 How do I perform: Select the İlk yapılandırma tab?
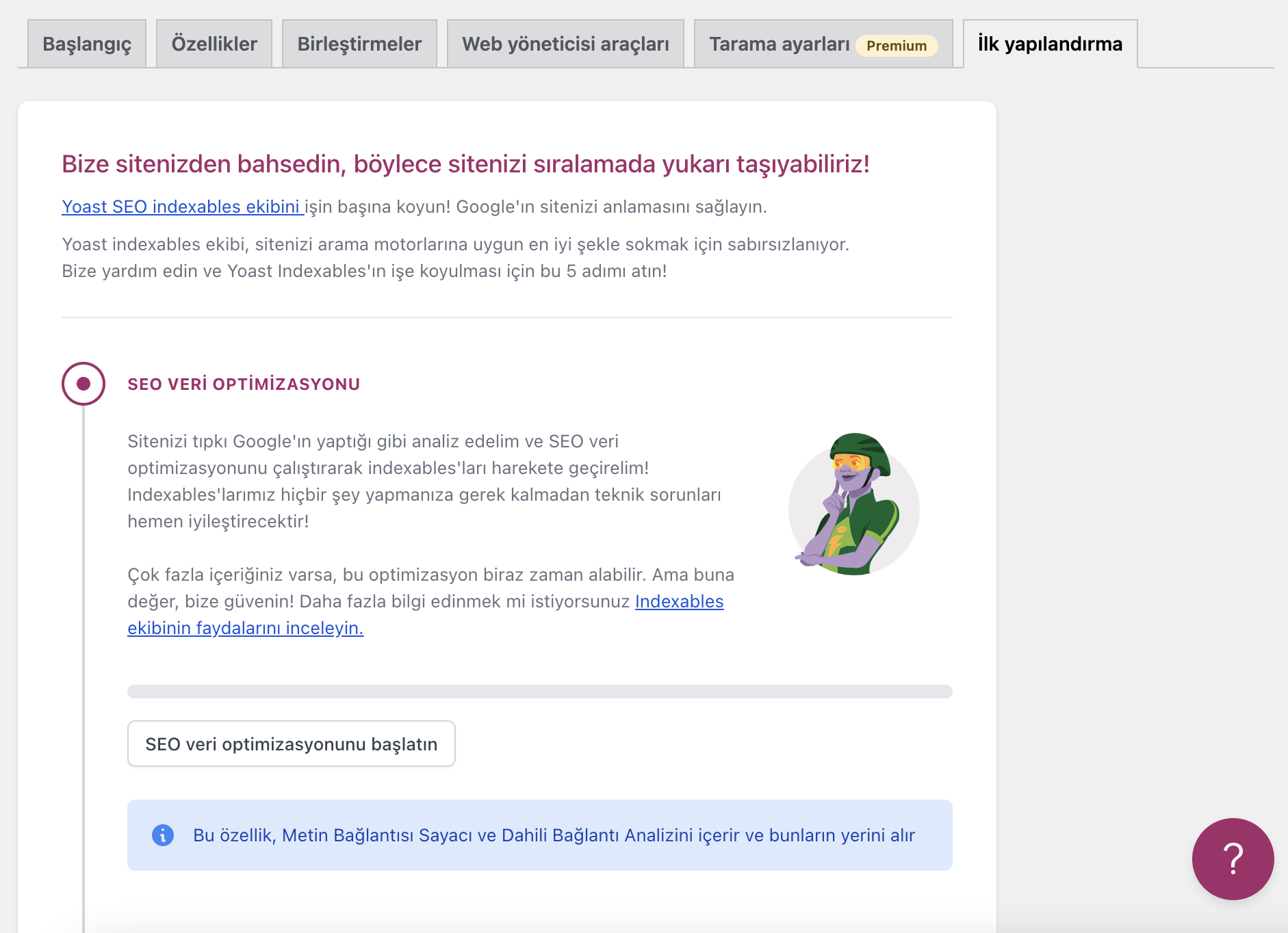click(1050, 44)
